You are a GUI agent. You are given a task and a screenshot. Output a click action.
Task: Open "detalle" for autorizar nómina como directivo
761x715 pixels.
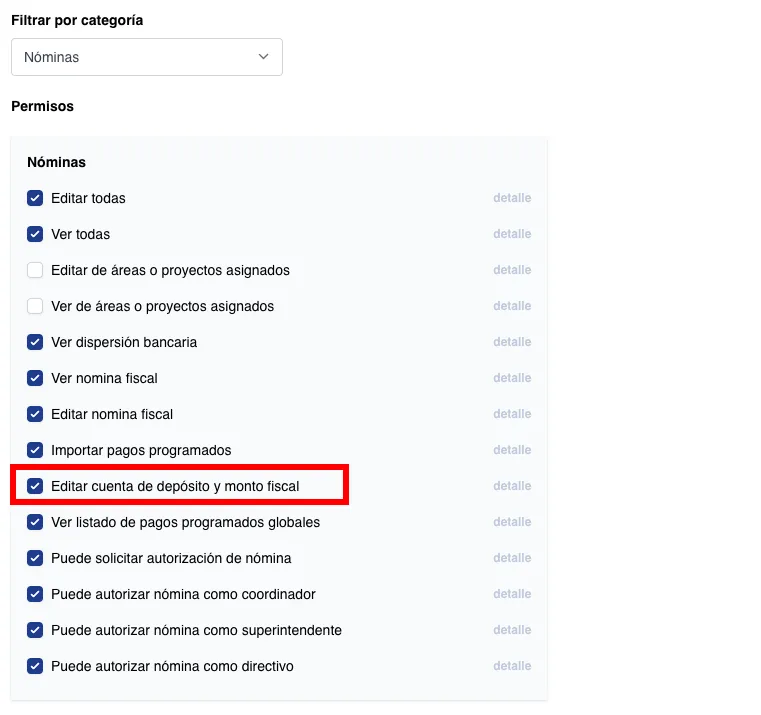coord(512,666)
